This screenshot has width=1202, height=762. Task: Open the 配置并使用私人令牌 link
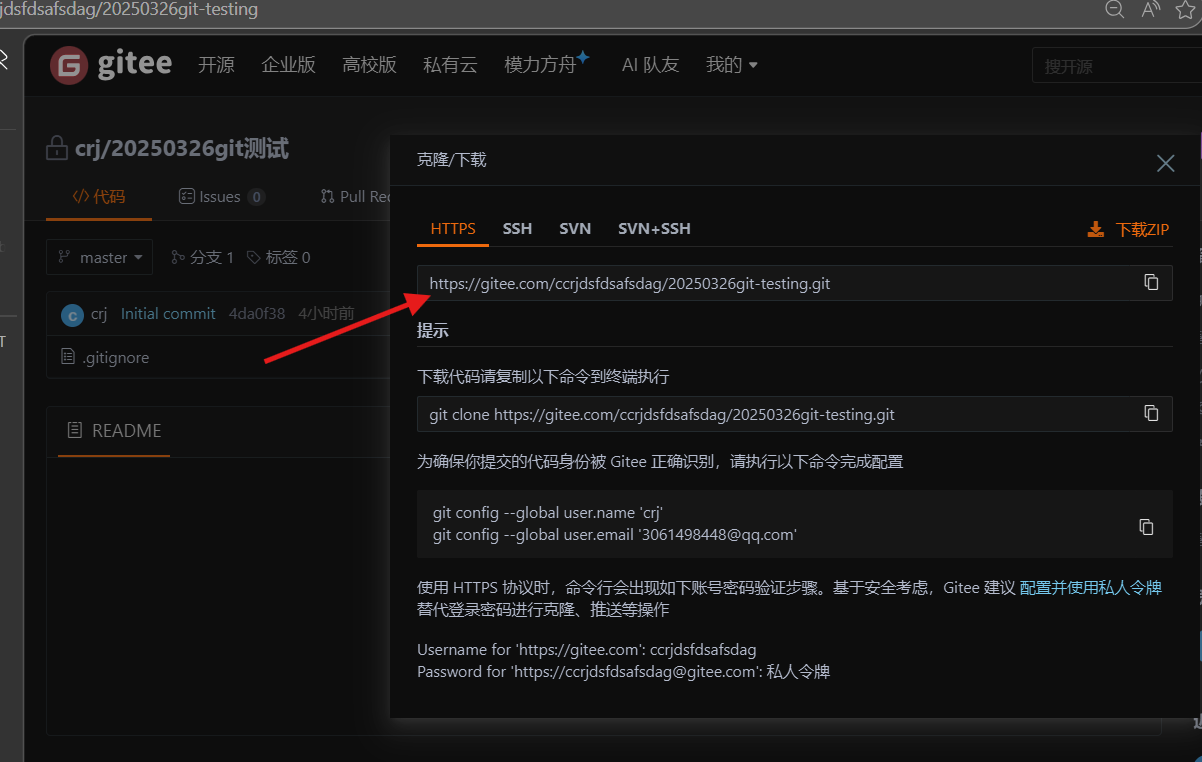[x=1090, y=587]
